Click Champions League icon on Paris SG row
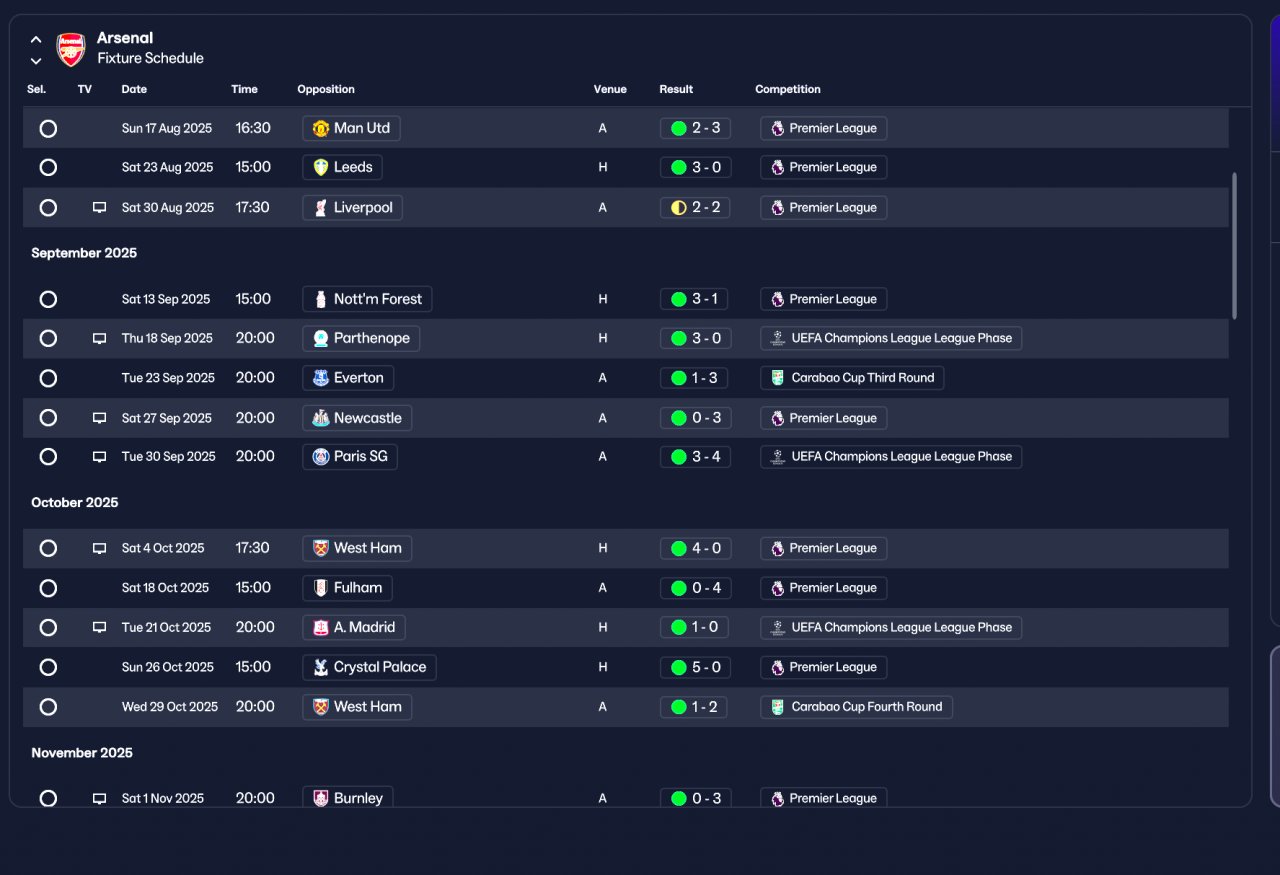The image size is (1280, 875). [x=778, y=456]
